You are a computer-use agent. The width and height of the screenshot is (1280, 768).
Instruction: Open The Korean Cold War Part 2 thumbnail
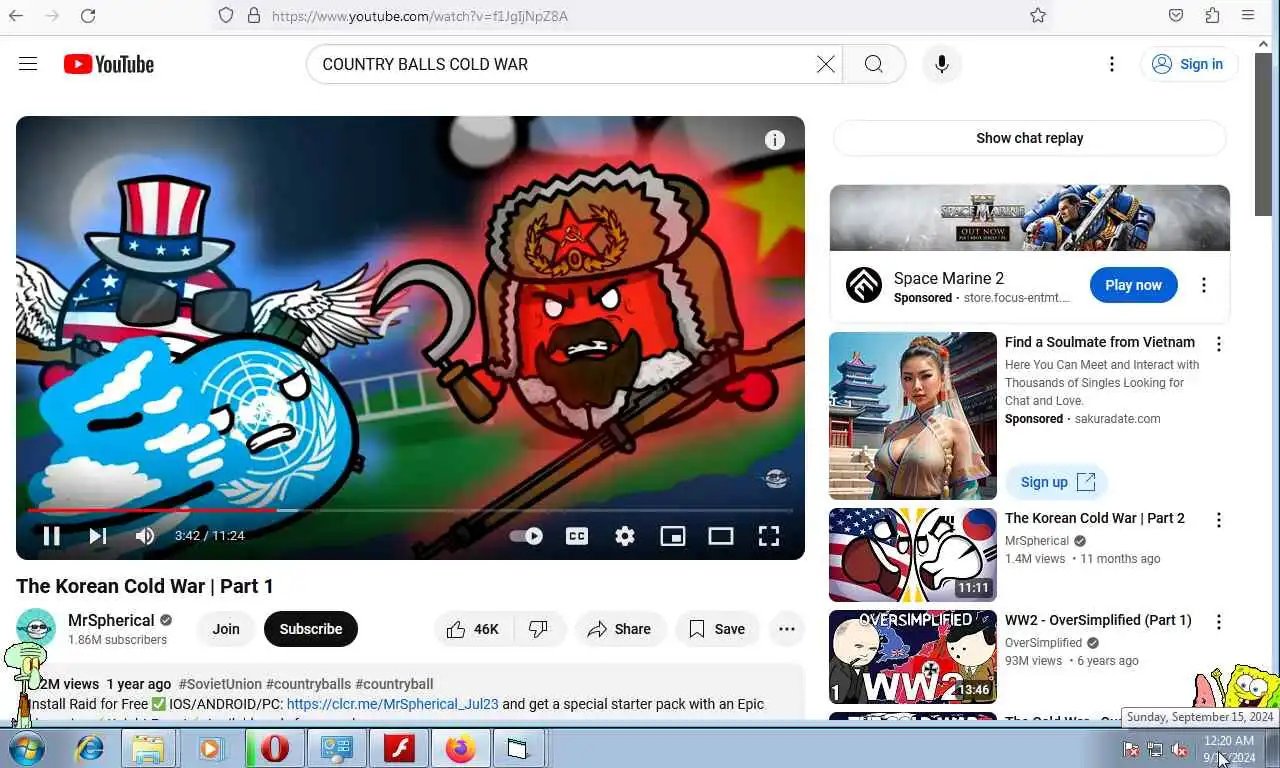point(913,555)
